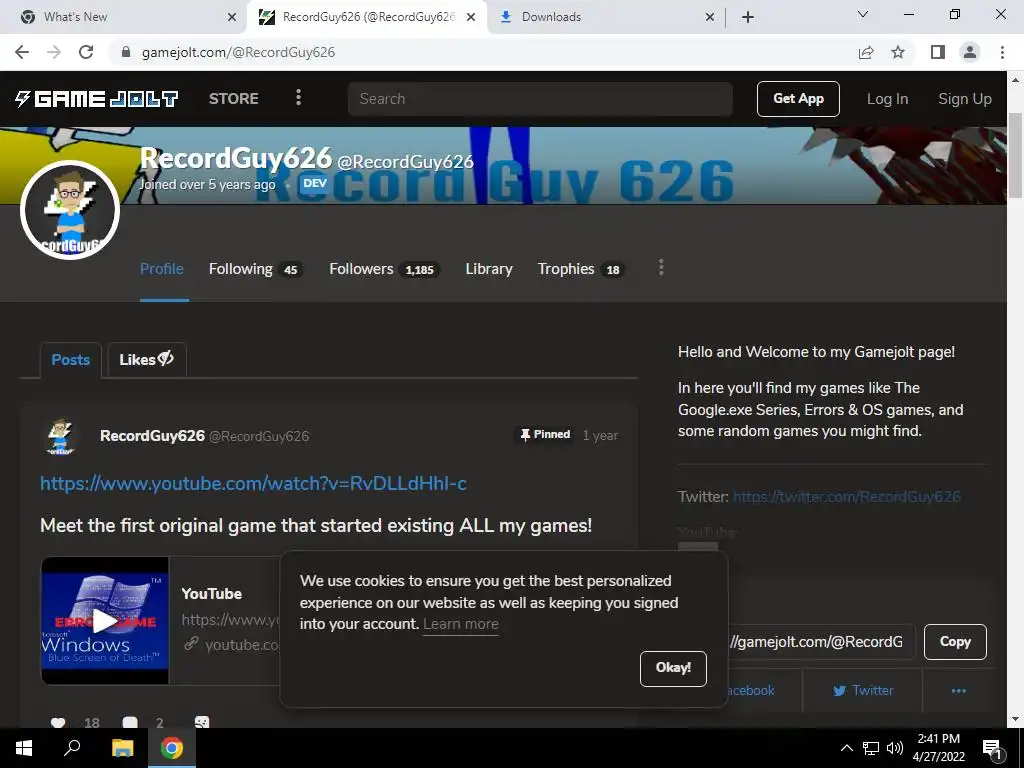Click the post author's small avatar

tap(61, 436)
